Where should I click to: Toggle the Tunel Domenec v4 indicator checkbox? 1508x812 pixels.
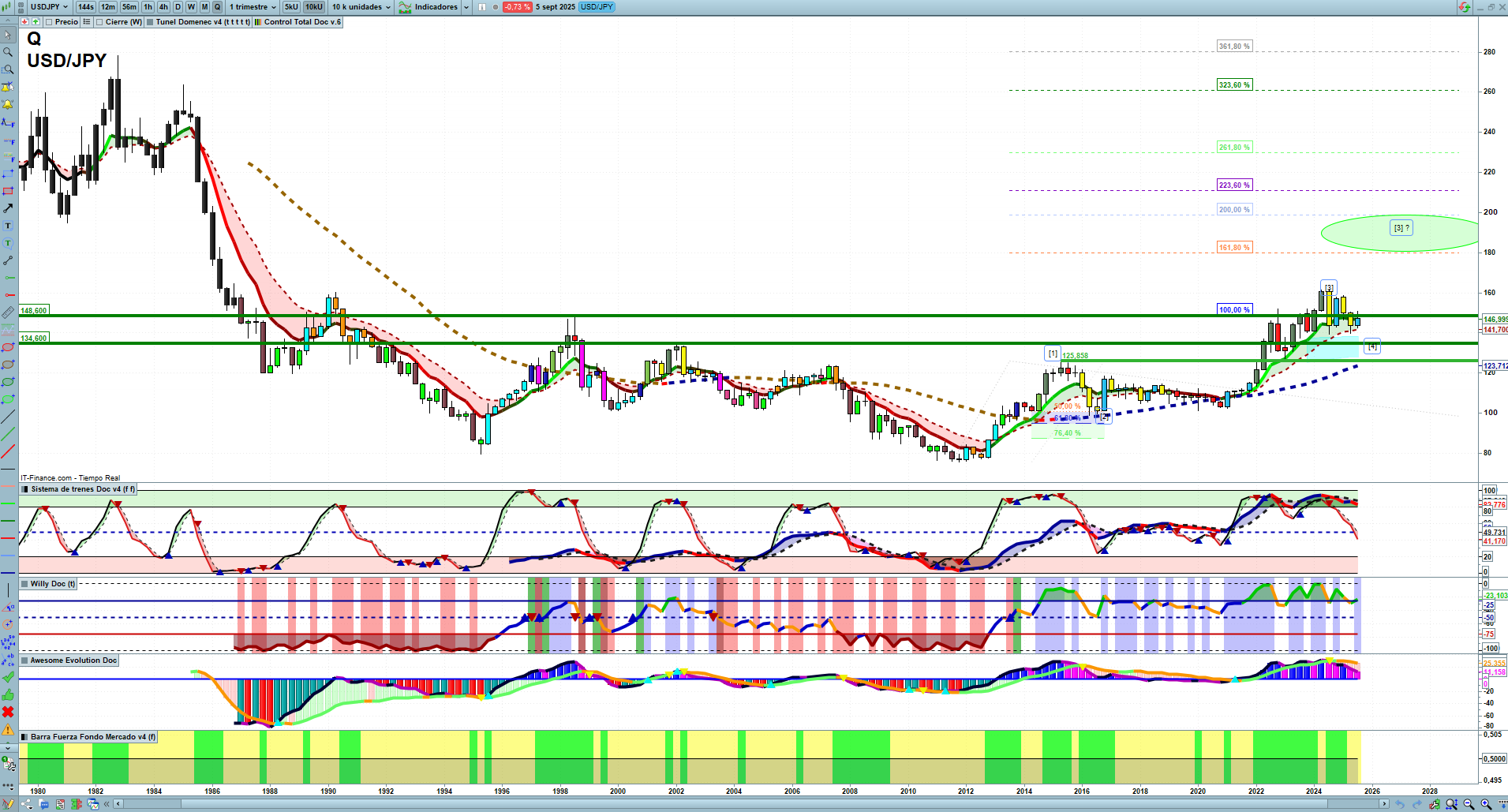tap(150, 22)
